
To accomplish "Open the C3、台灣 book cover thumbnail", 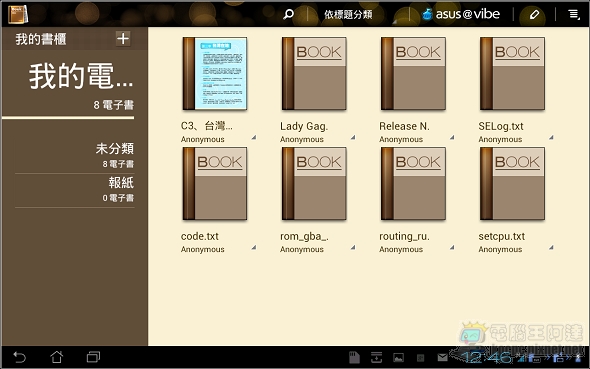I will (x=215, y=74).
